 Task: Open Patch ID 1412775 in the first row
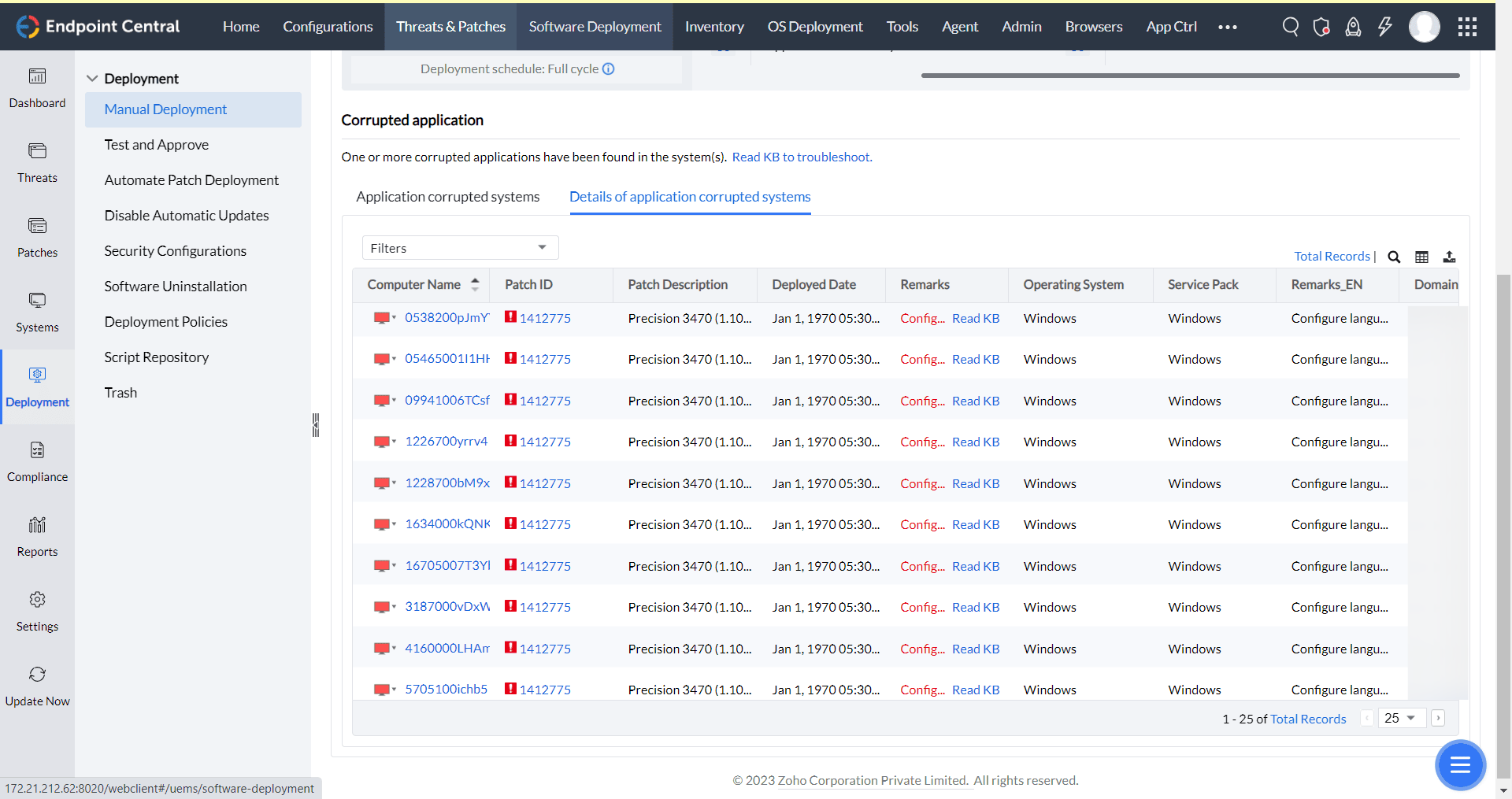[547, 318]
